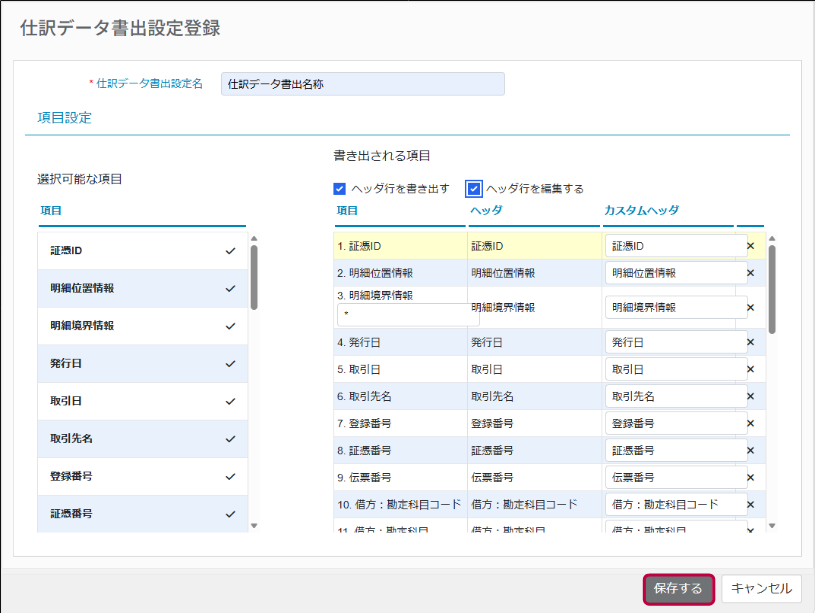Click 登録番号 item in selectable list
The height and width of the screenshot is (613, 815).
(142, 476)
